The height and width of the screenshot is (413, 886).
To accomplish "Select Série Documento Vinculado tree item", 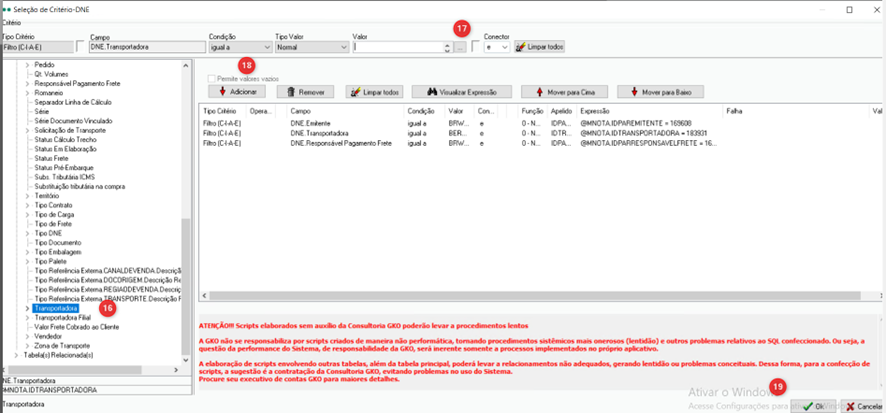I will [x=73, y=121].
